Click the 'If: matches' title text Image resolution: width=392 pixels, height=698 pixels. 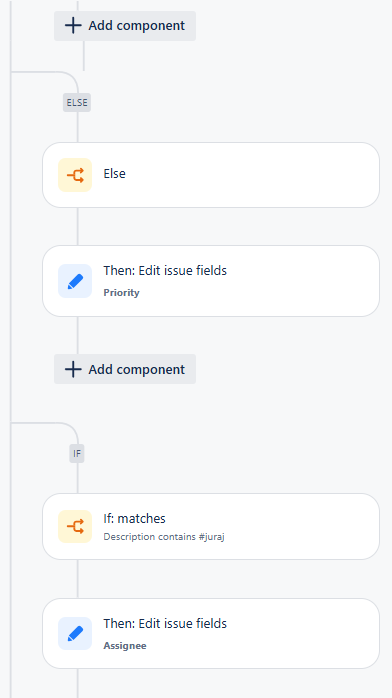coord(134,519)
